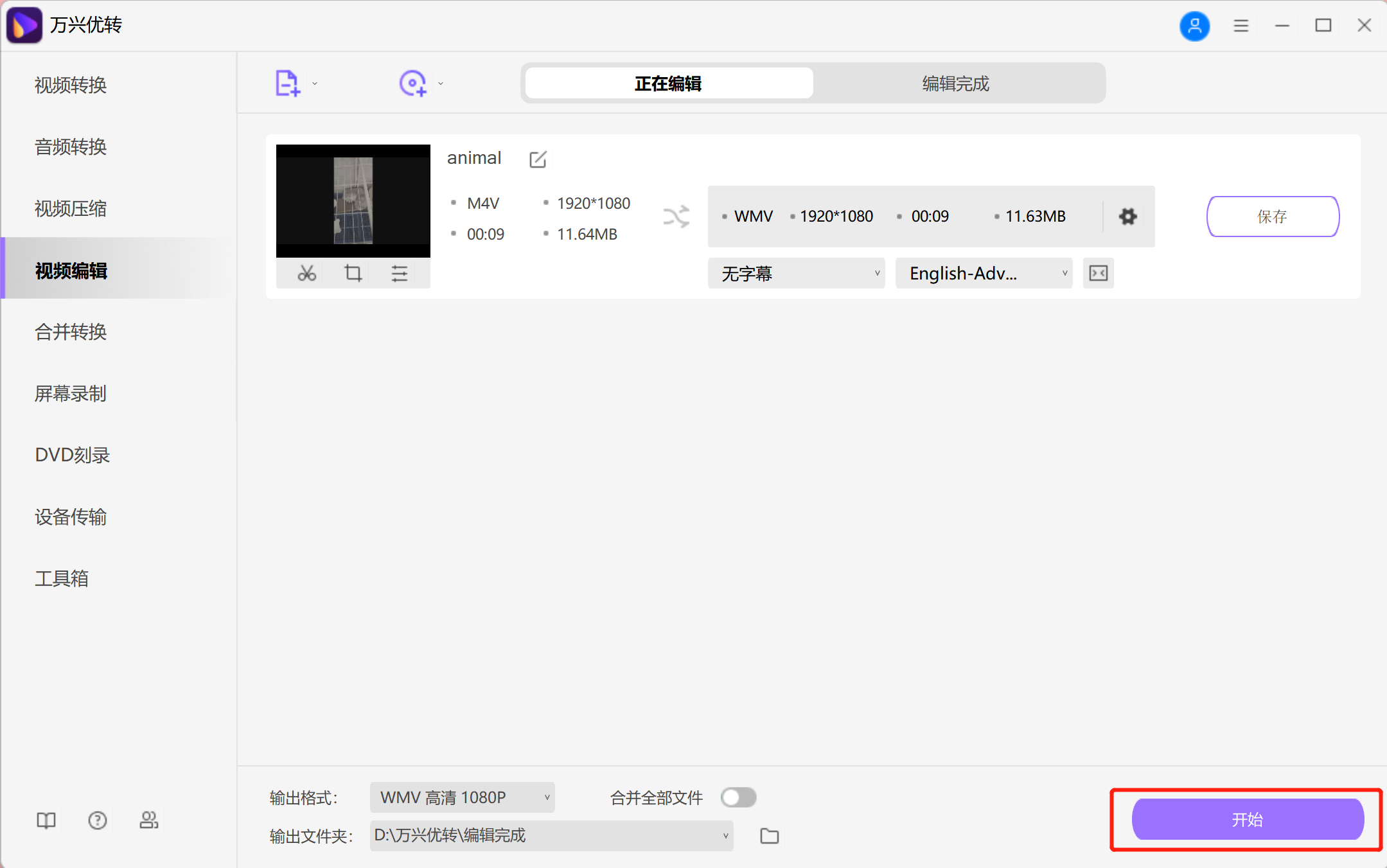The image size is (1387, 868).
Task: Click the add media file icon
Action: [287, 82]
